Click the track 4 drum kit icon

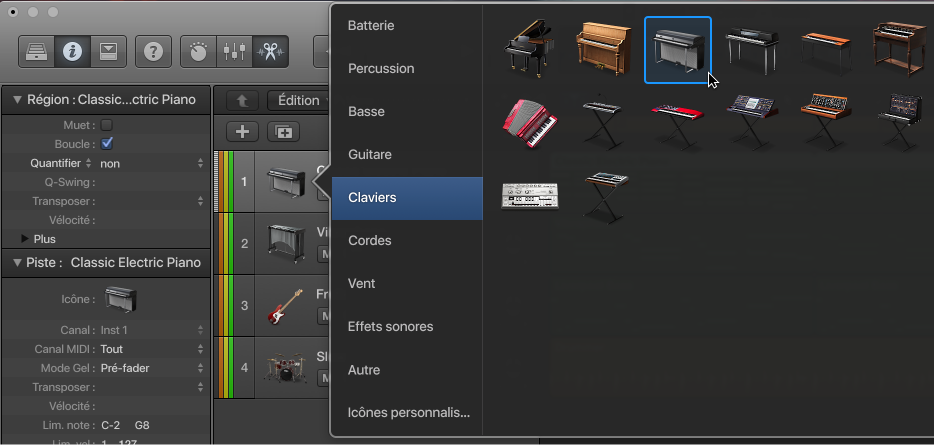(x=285, y=368)
